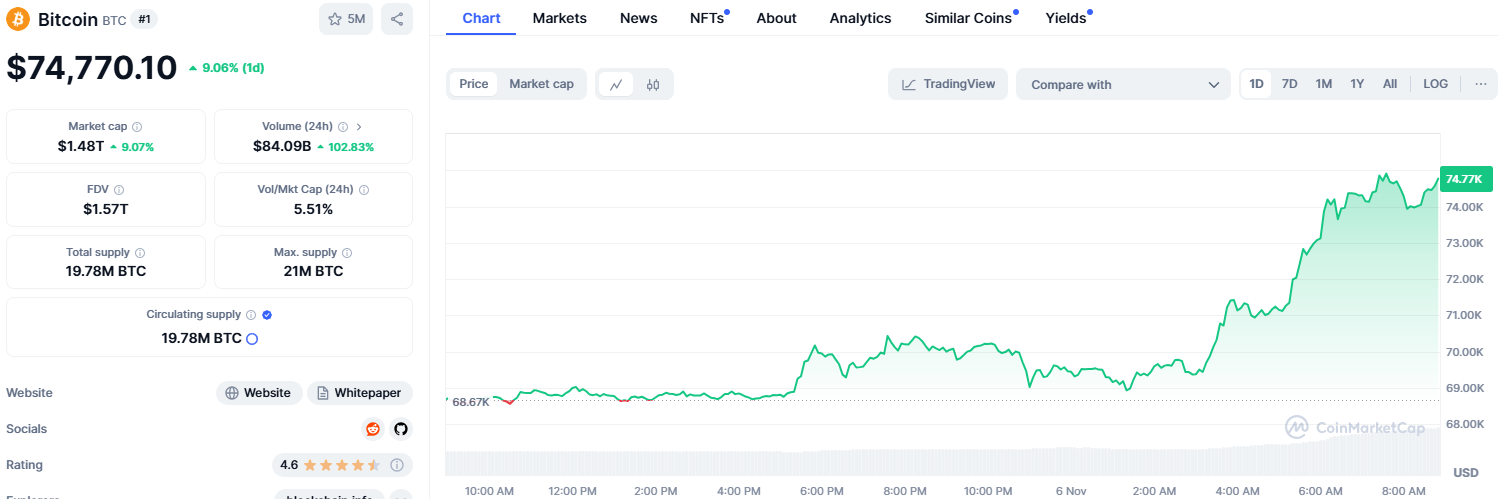
Task: Open the Bitcoin Whitepaper link
Action: coord(360,393)
